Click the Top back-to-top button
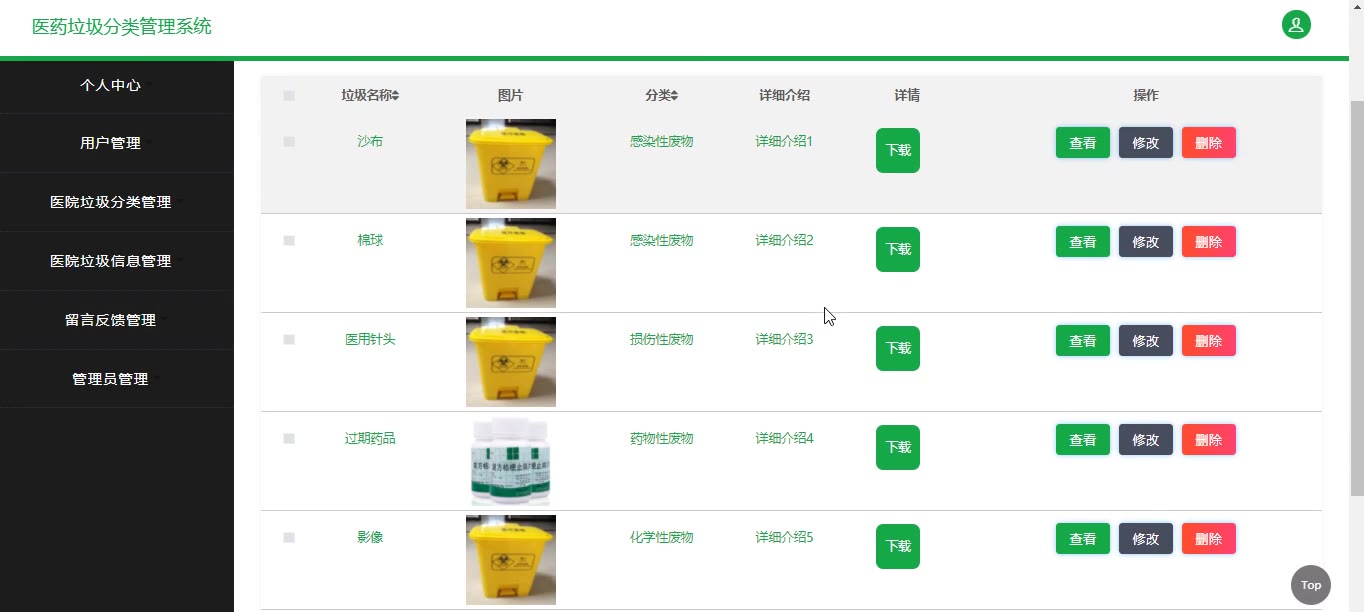This screenshot has width=1364, height=612. pyautogui.click(x=1310, y=585)
